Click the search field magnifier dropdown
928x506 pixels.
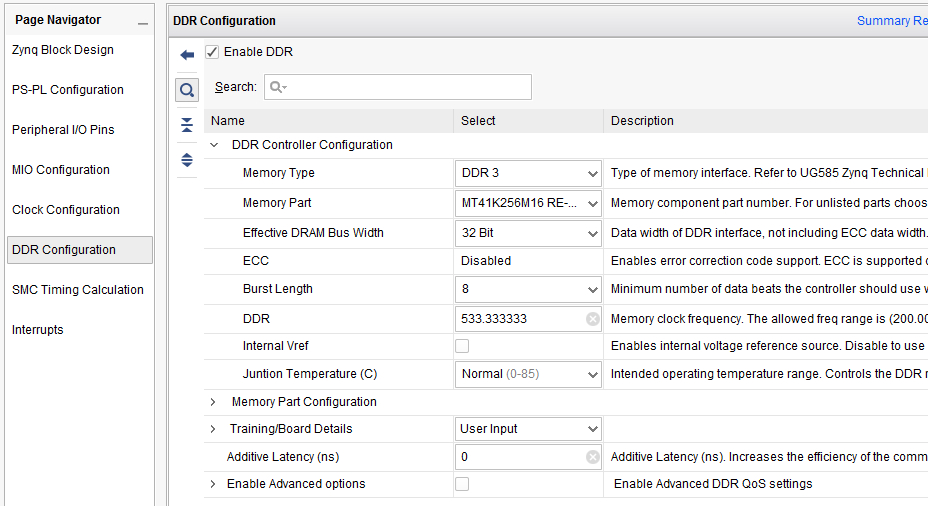point(278,87)
